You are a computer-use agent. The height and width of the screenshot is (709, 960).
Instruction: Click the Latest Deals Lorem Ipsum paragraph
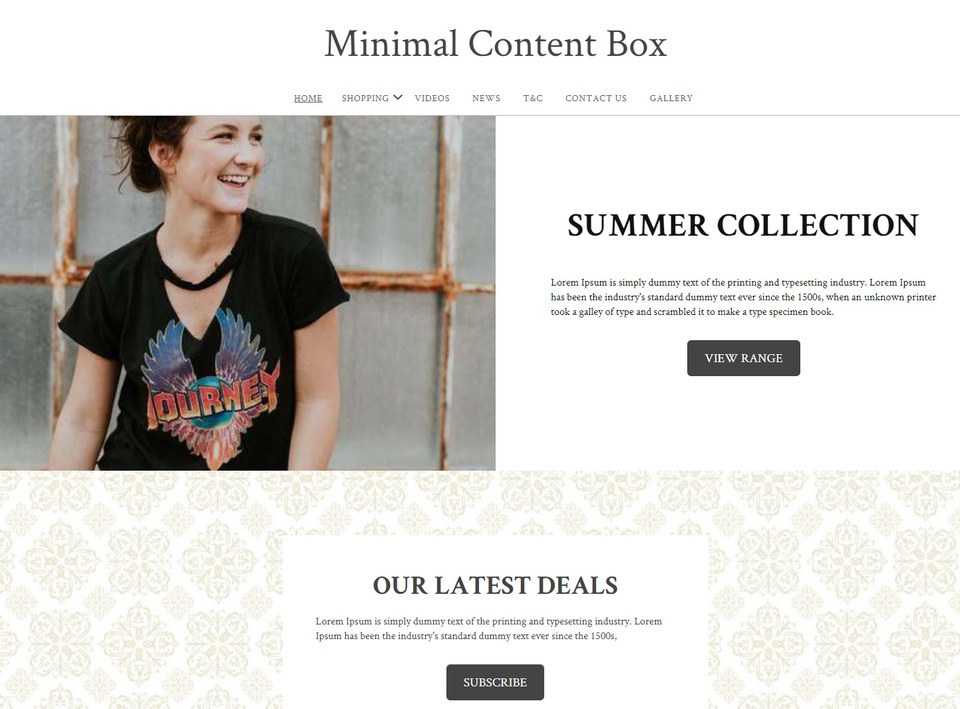click(x=489, y=629)
